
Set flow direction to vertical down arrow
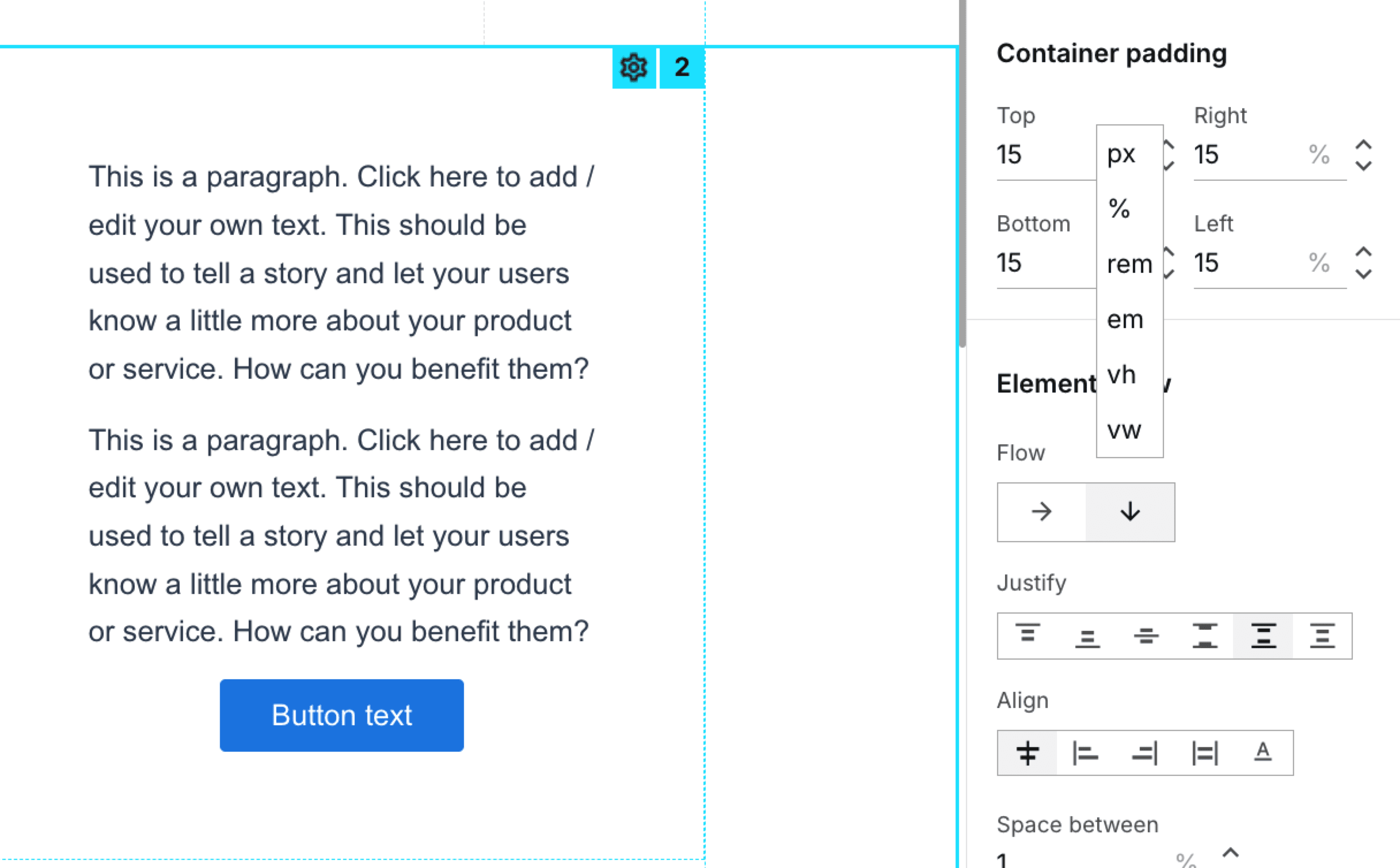1130,512
